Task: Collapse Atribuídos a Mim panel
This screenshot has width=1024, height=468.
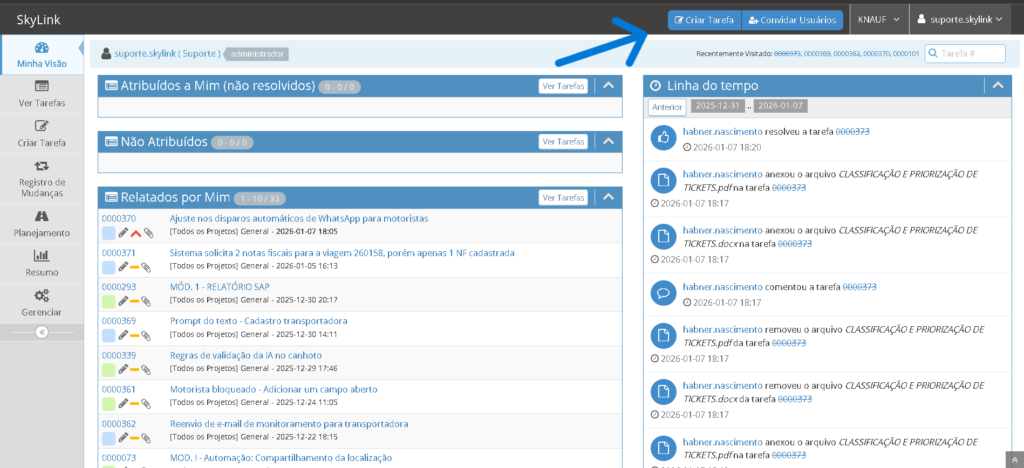Action: coord(608,86)
